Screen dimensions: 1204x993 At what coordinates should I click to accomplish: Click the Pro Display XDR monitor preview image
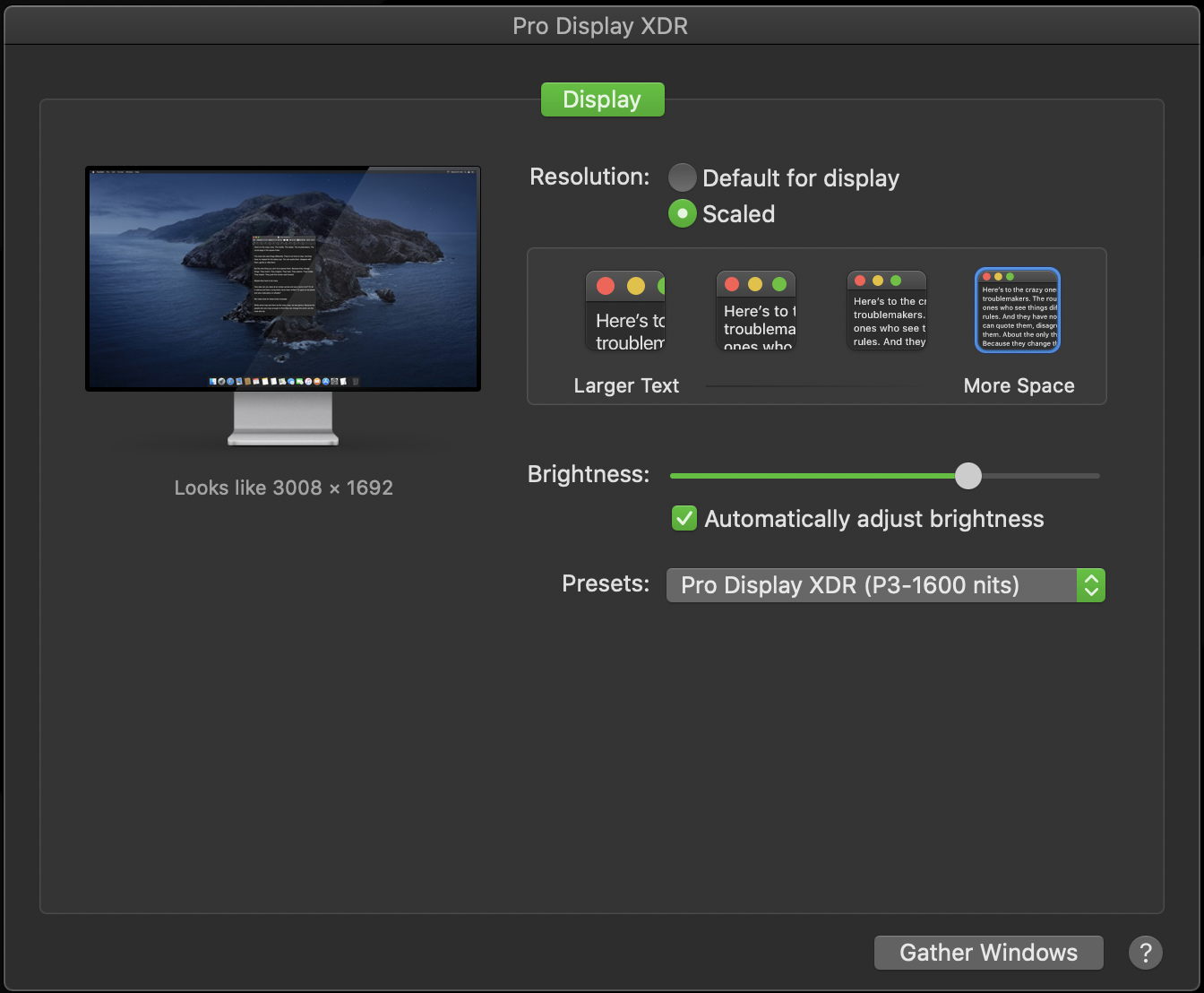(x=283, y=278)
